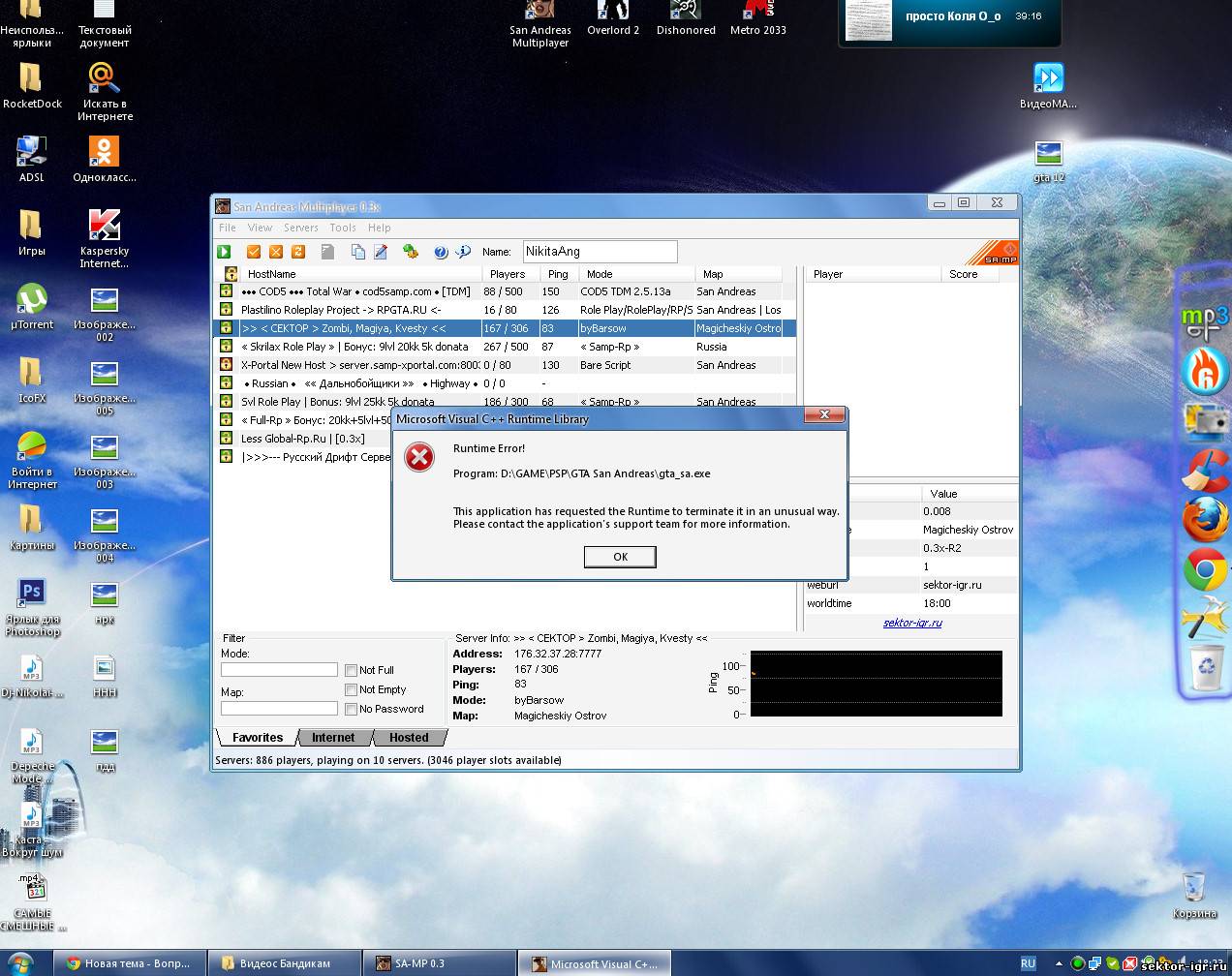Image resolution: width=1232 pixels, height=976 pixels.
Task: Click the About info icon in toolbar
Action: pos(463,252)
